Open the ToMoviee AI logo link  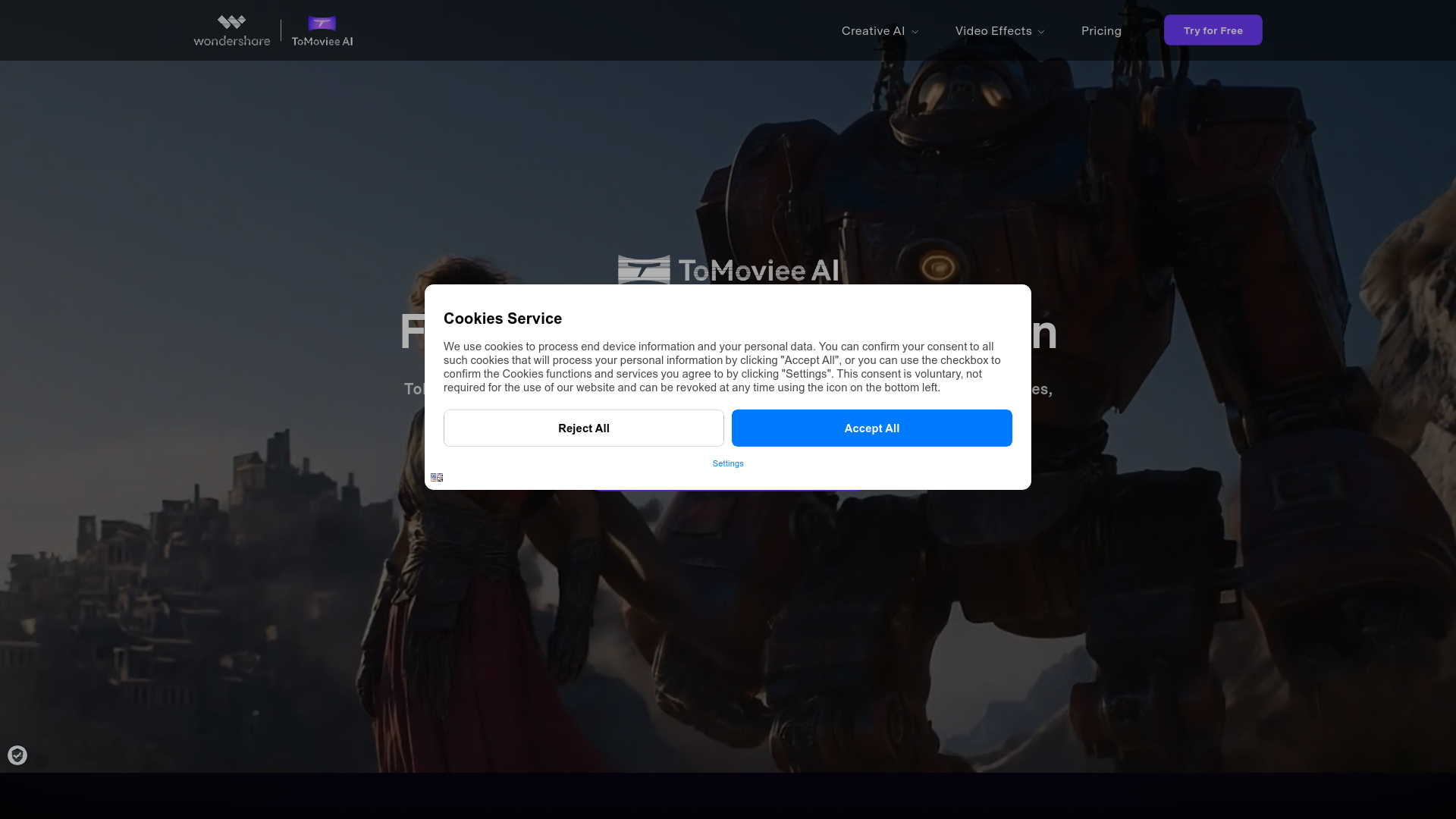tap(322, 31)
